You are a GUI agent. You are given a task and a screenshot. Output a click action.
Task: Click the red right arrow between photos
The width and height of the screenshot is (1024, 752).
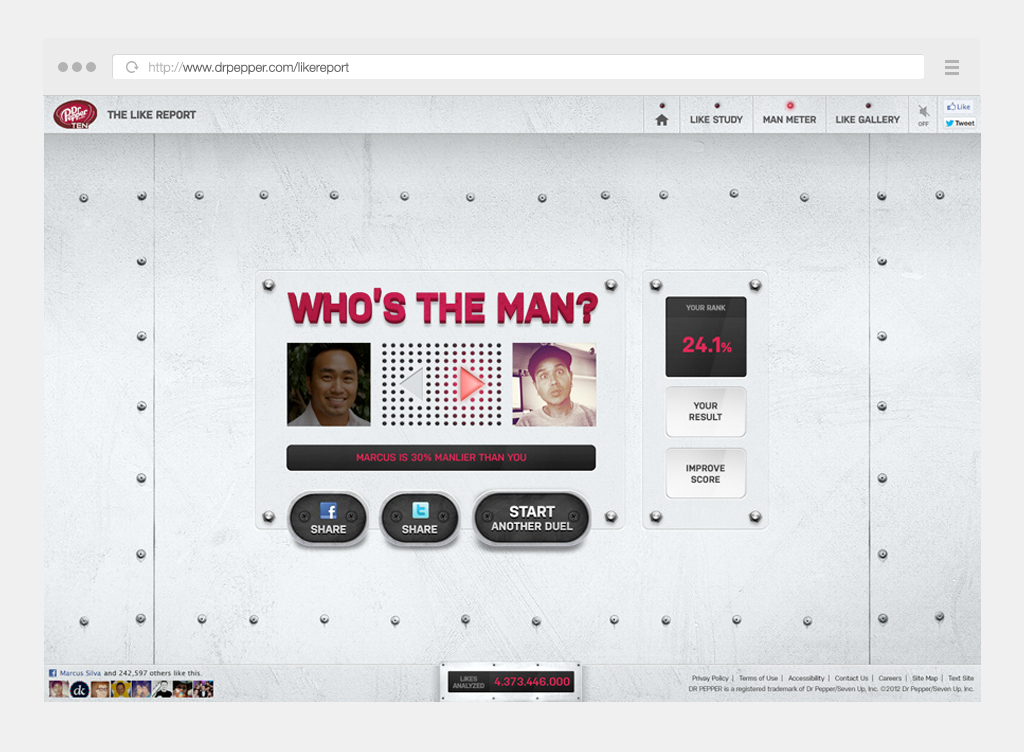[471, 384]
